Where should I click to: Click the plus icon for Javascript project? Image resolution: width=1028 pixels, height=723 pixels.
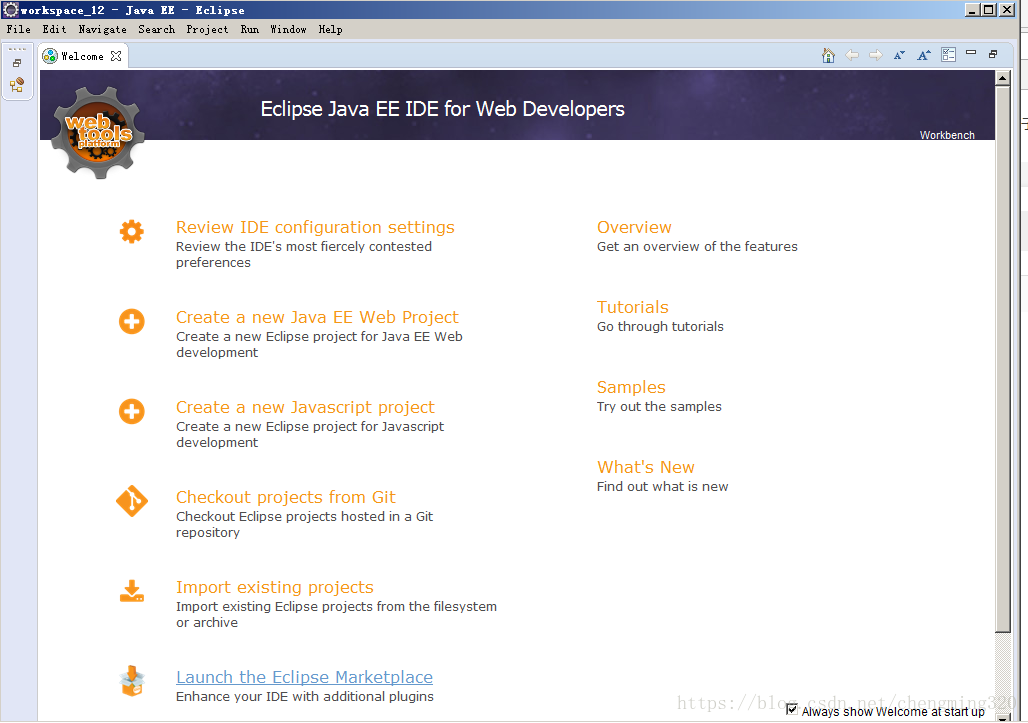(132, 412)
